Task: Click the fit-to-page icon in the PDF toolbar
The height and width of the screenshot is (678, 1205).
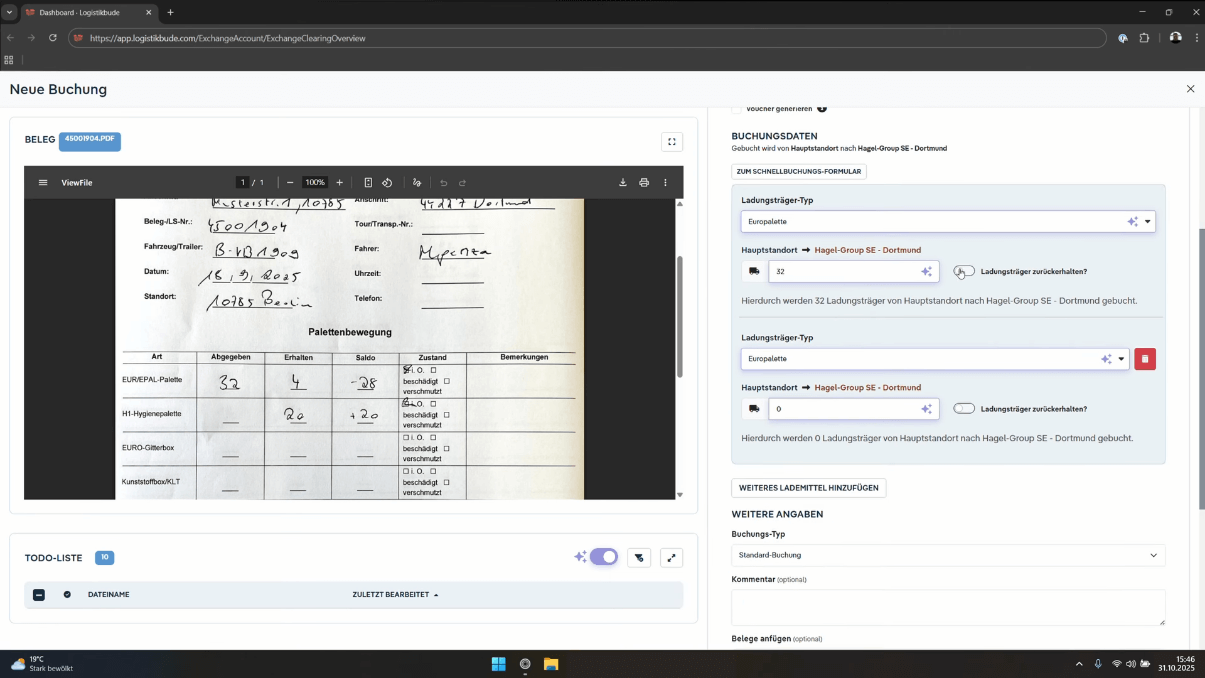Action: click(368, 183)
